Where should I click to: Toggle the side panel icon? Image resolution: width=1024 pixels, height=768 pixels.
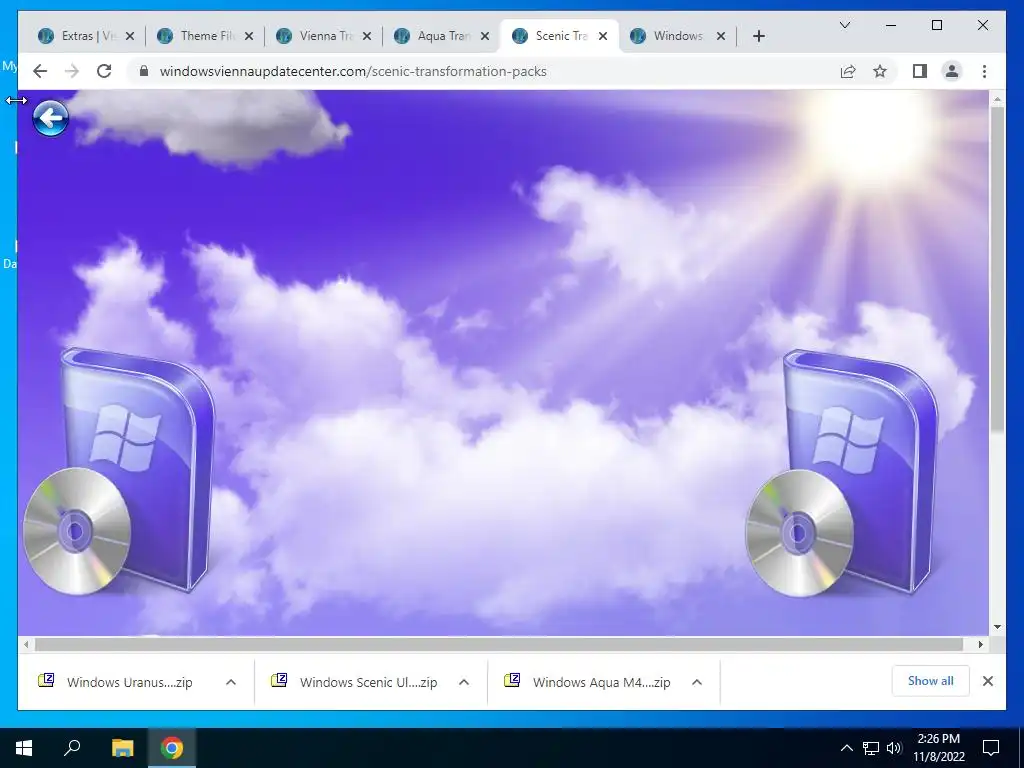(x=920, y=71)
